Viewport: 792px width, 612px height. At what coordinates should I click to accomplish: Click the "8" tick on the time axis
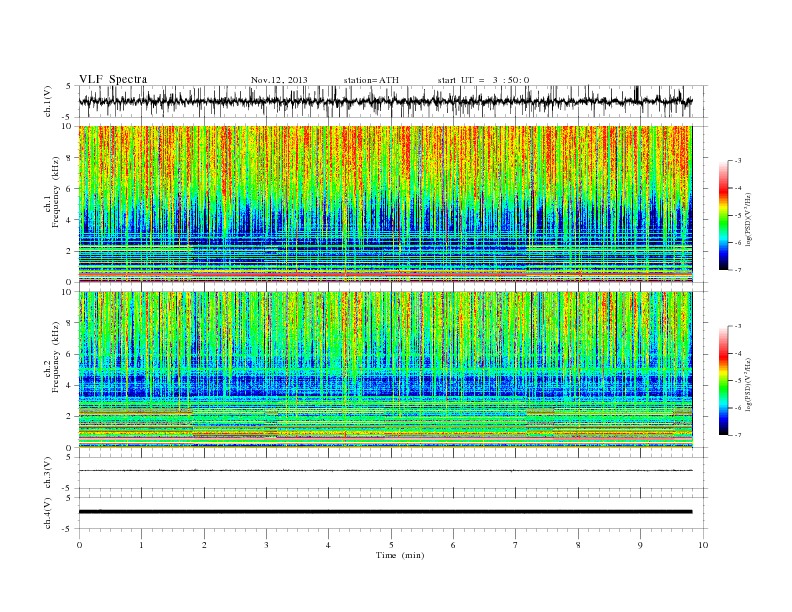(x=578, y=545)
